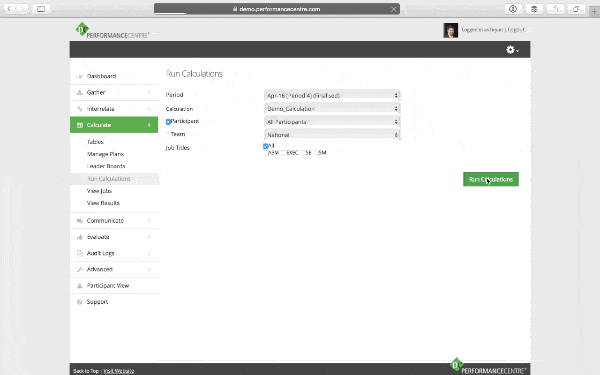
Task: Open Tables under Calculate
Action: [95, 142]
